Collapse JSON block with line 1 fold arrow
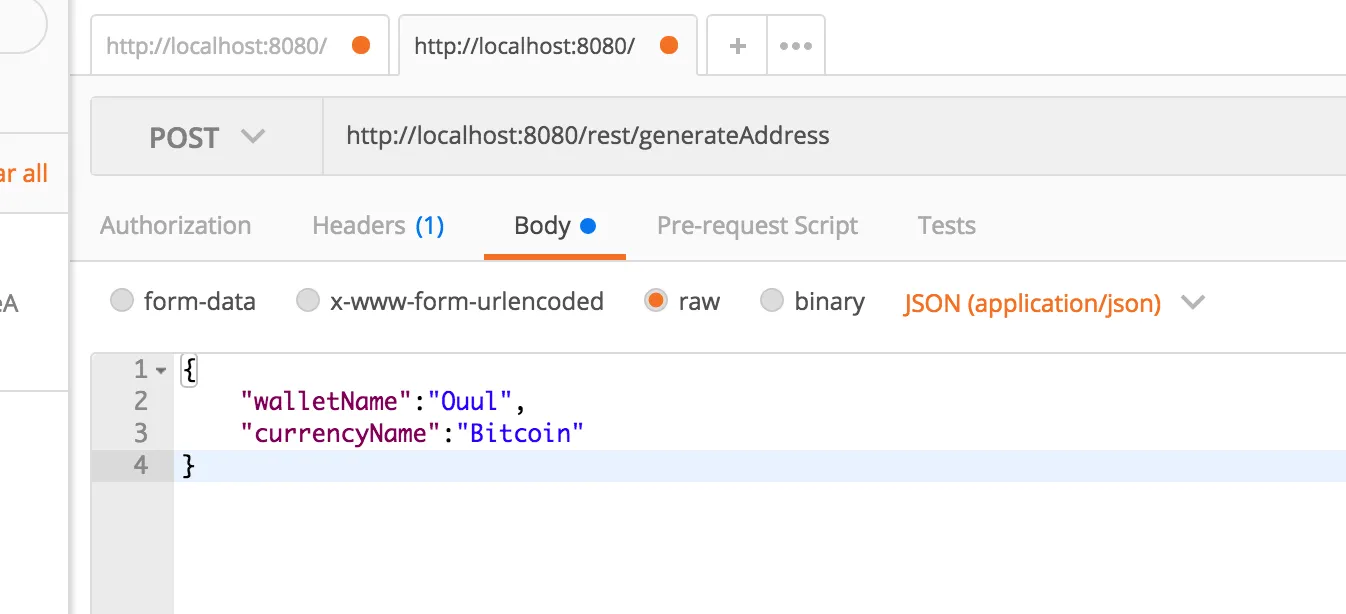Image resolution: width=1346 pixels, height=614 pixels. click(162, 370)
